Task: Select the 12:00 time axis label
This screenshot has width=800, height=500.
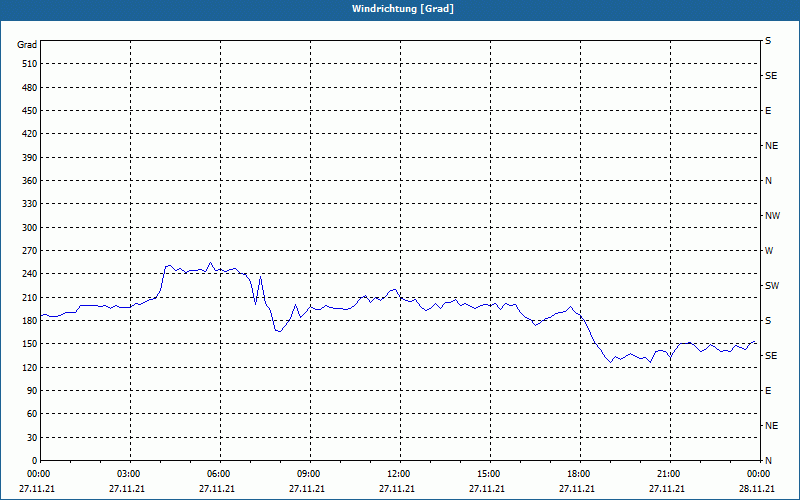Action: 400,474
